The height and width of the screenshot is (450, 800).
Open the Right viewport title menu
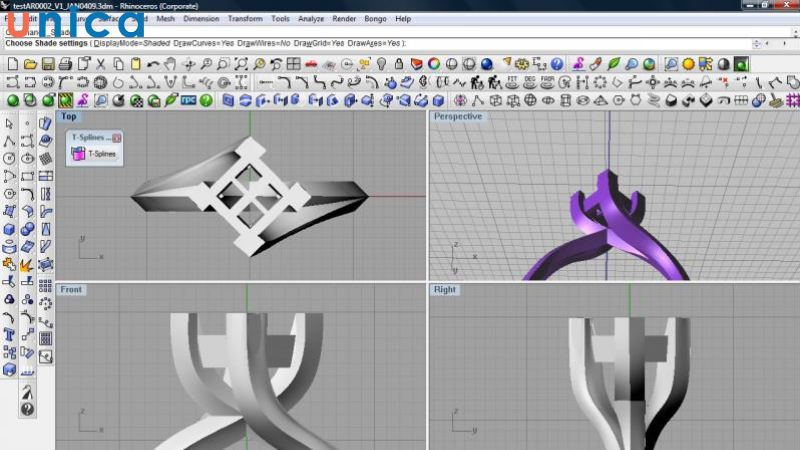[444, 290]
